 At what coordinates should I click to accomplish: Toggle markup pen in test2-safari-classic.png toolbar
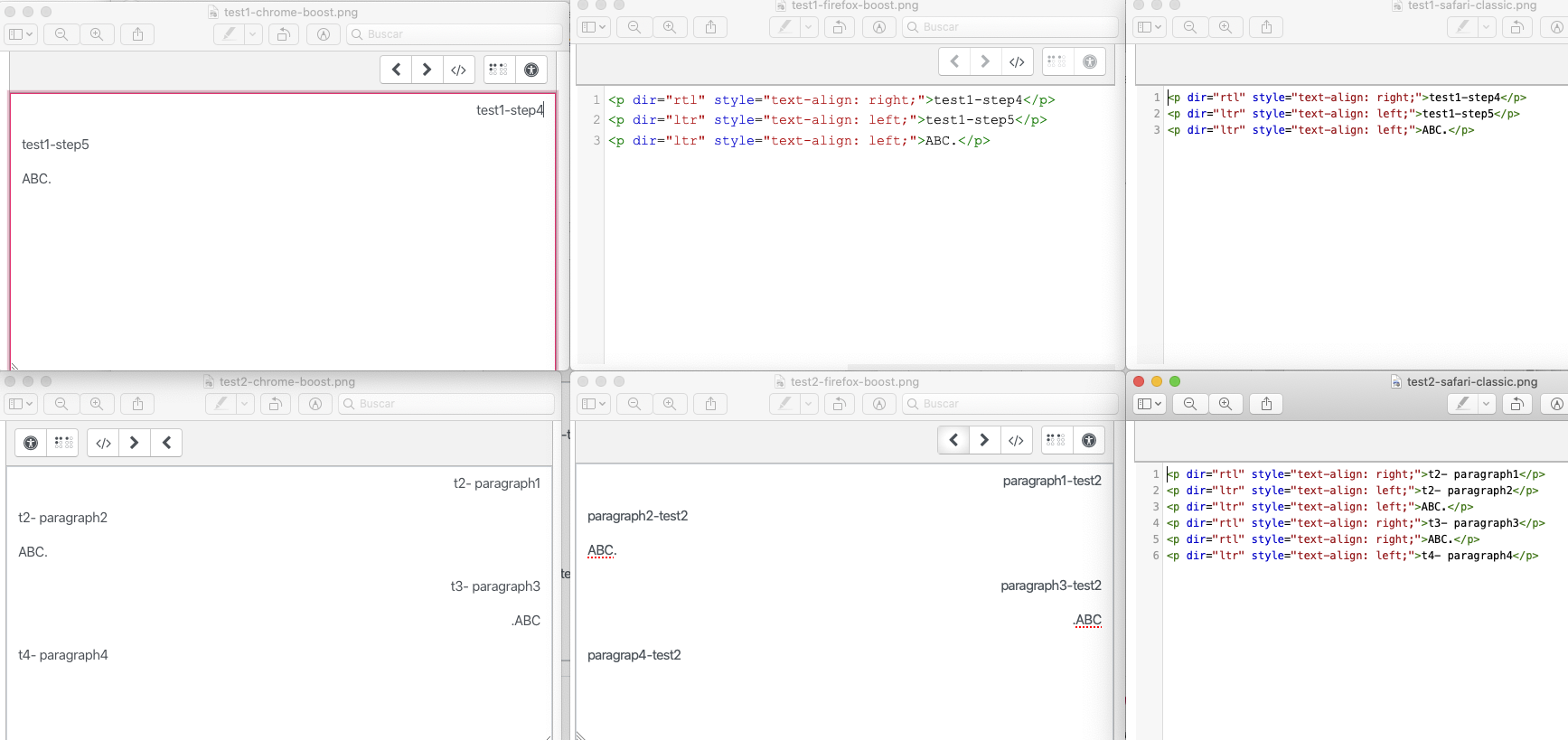tap(1462, 404)
